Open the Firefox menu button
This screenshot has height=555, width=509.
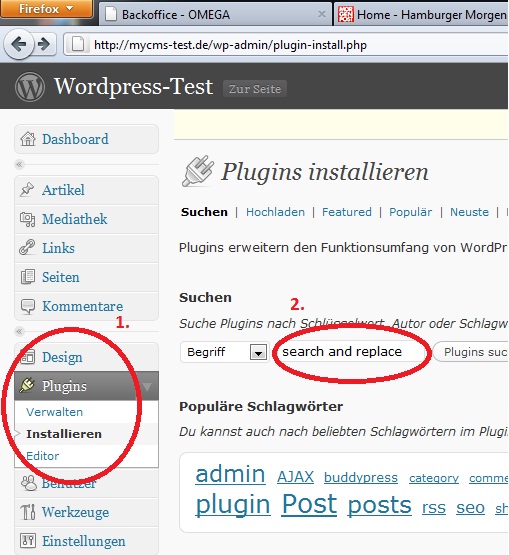point(46,8)
